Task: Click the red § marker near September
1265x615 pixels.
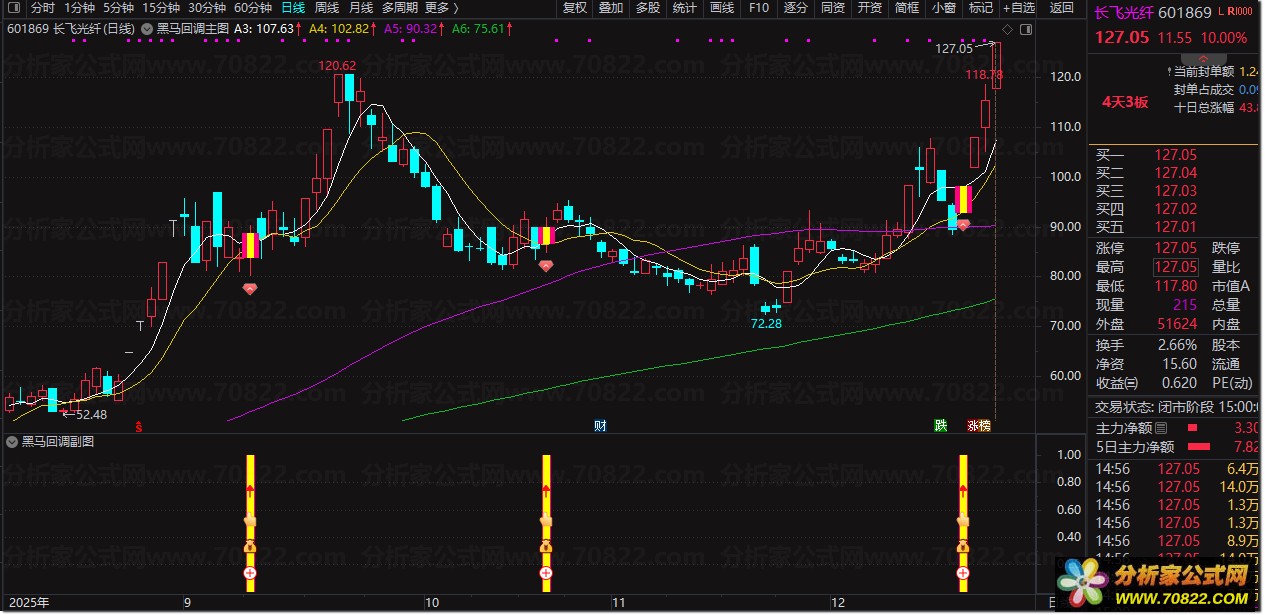Action: tap(138, 425)
